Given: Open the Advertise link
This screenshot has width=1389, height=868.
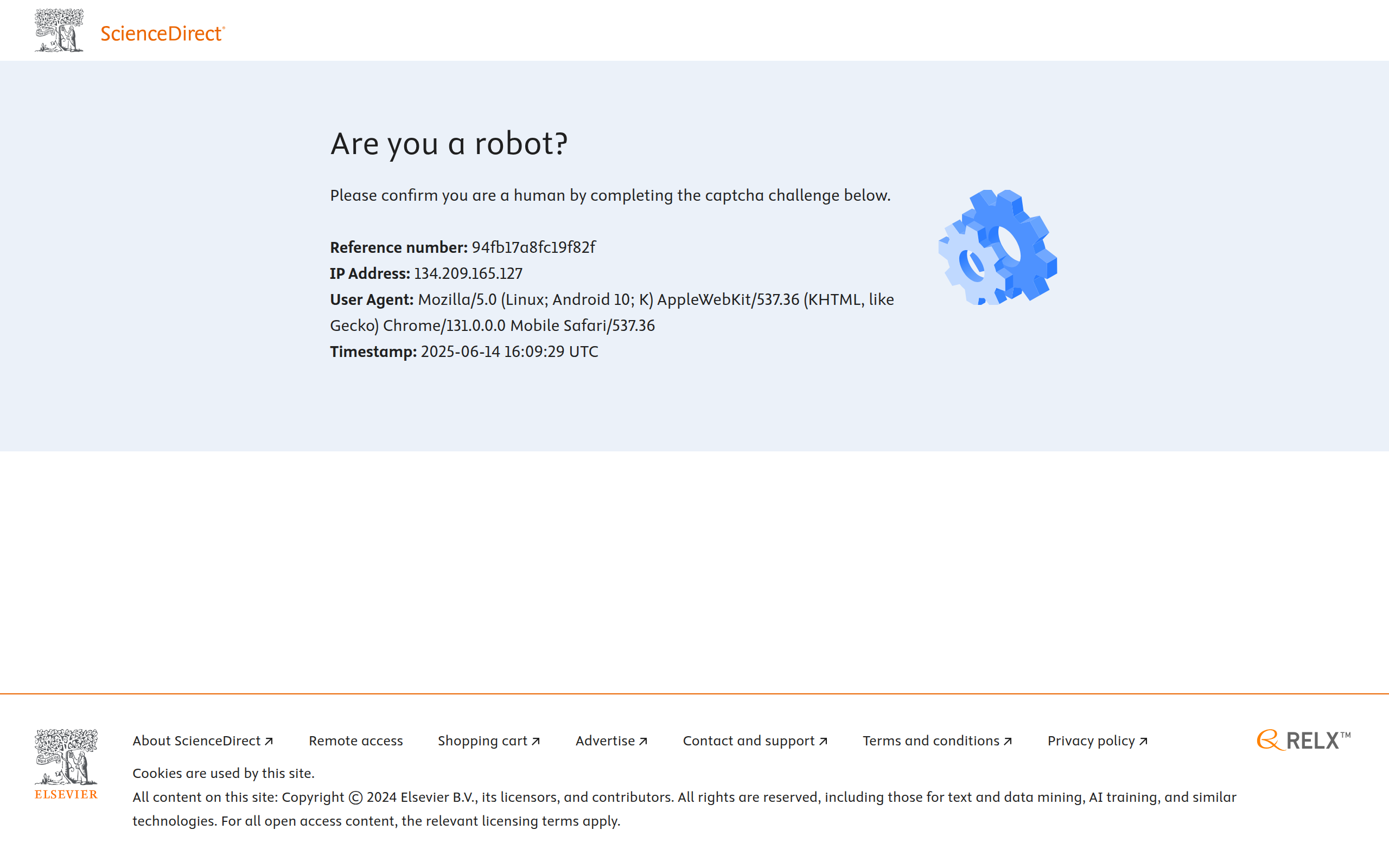Looking at the screenshot, I should pyautogui.click(x=611, y=741).
